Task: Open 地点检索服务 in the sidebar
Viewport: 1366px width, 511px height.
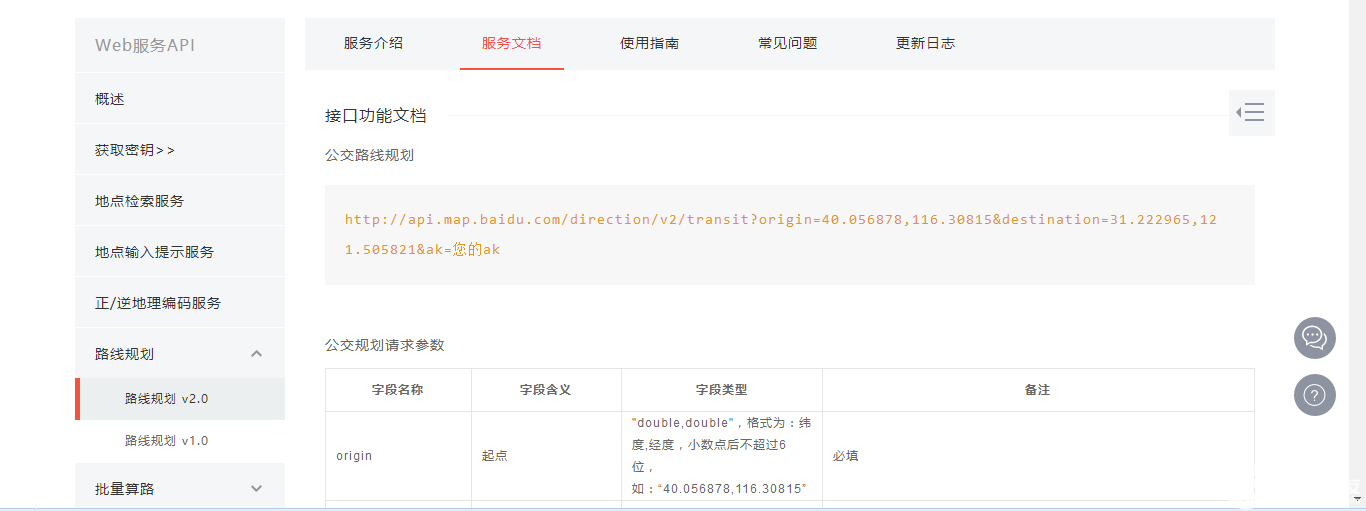Action: click(x=180, y=201)
